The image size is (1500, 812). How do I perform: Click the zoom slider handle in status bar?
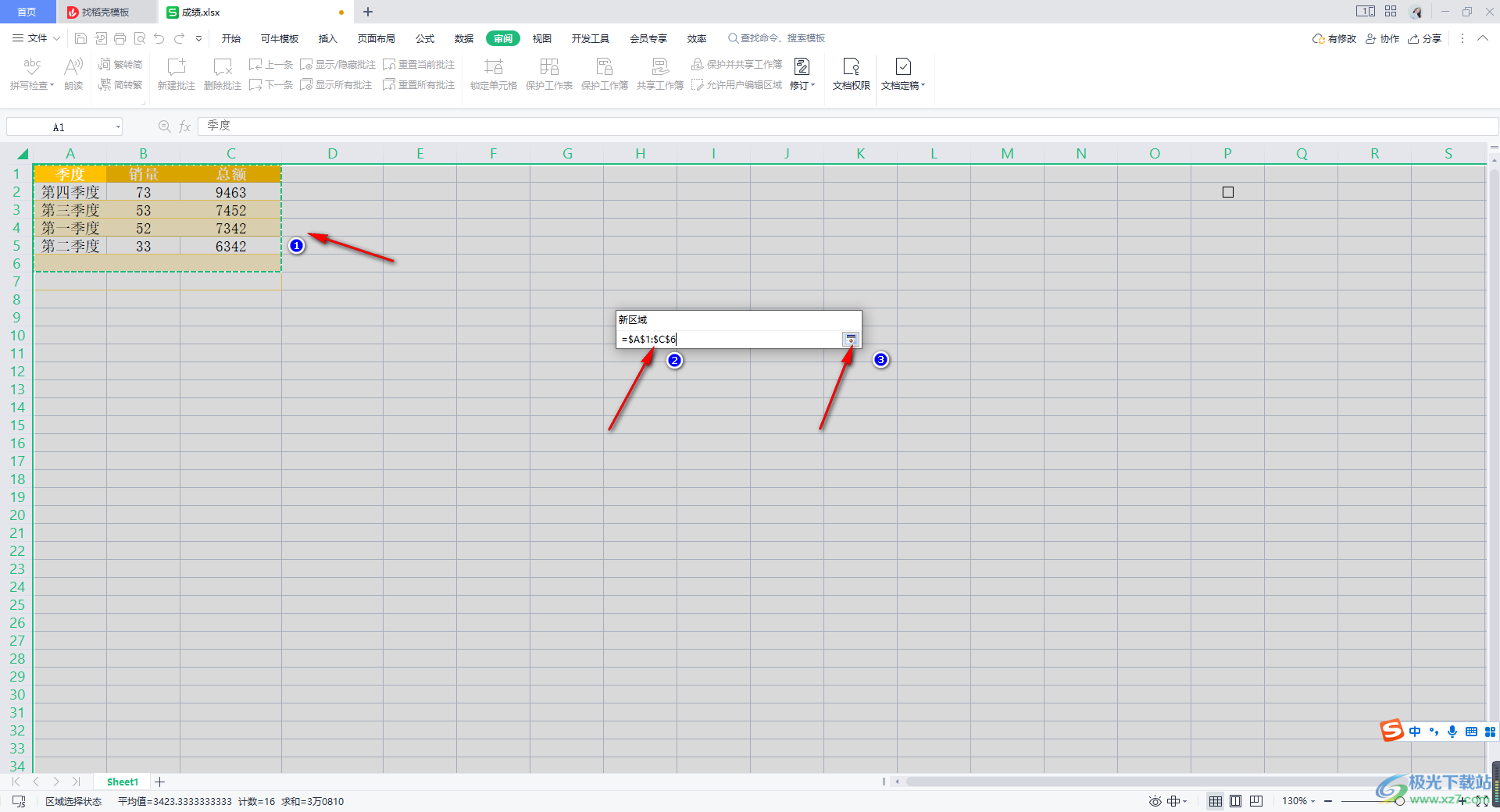tap(1400, 801)
